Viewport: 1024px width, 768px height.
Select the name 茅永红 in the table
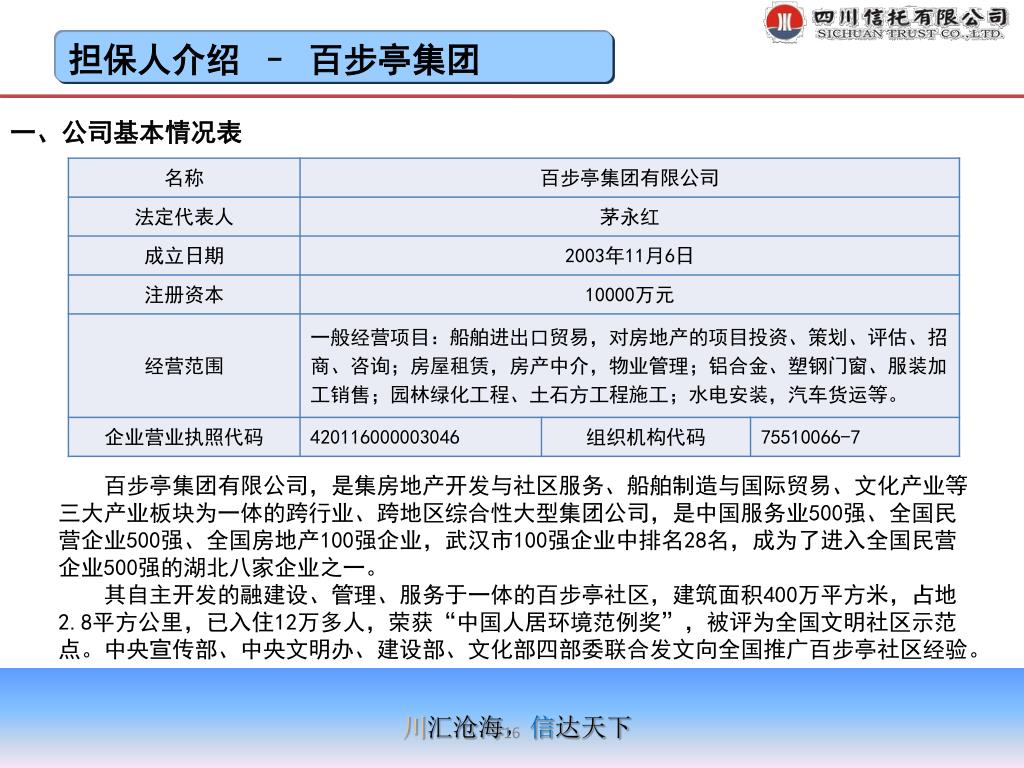pyautogui.click(x=630, y=217)
